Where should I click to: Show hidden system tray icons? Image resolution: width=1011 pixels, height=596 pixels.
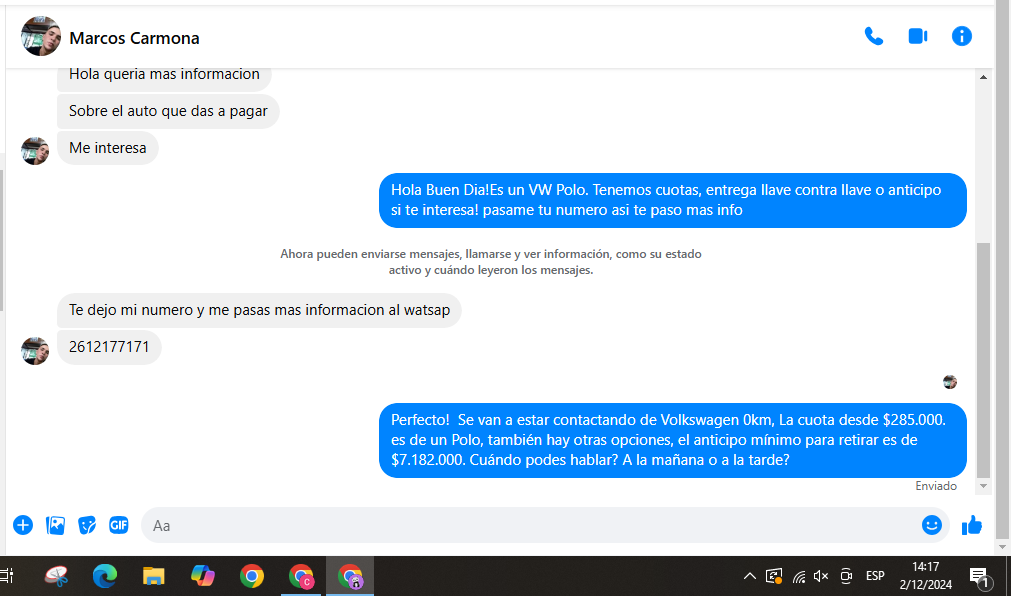pos(749,576)
